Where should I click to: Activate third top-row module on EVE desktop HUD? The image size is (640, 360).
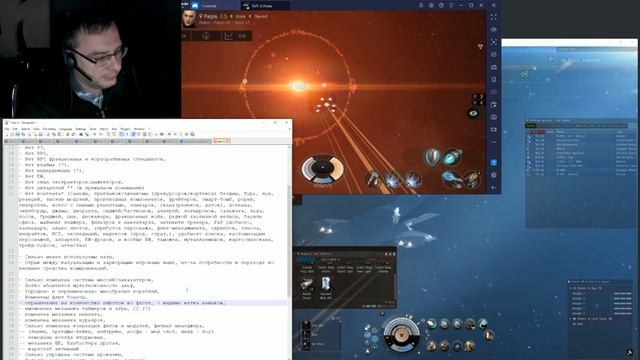click(x=457, y=324)
